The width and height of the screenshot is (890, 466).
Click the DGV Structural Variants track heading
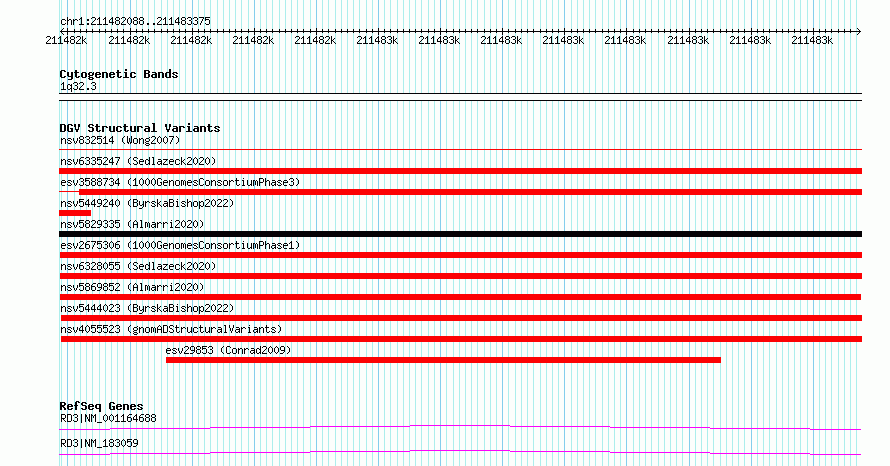140,128
